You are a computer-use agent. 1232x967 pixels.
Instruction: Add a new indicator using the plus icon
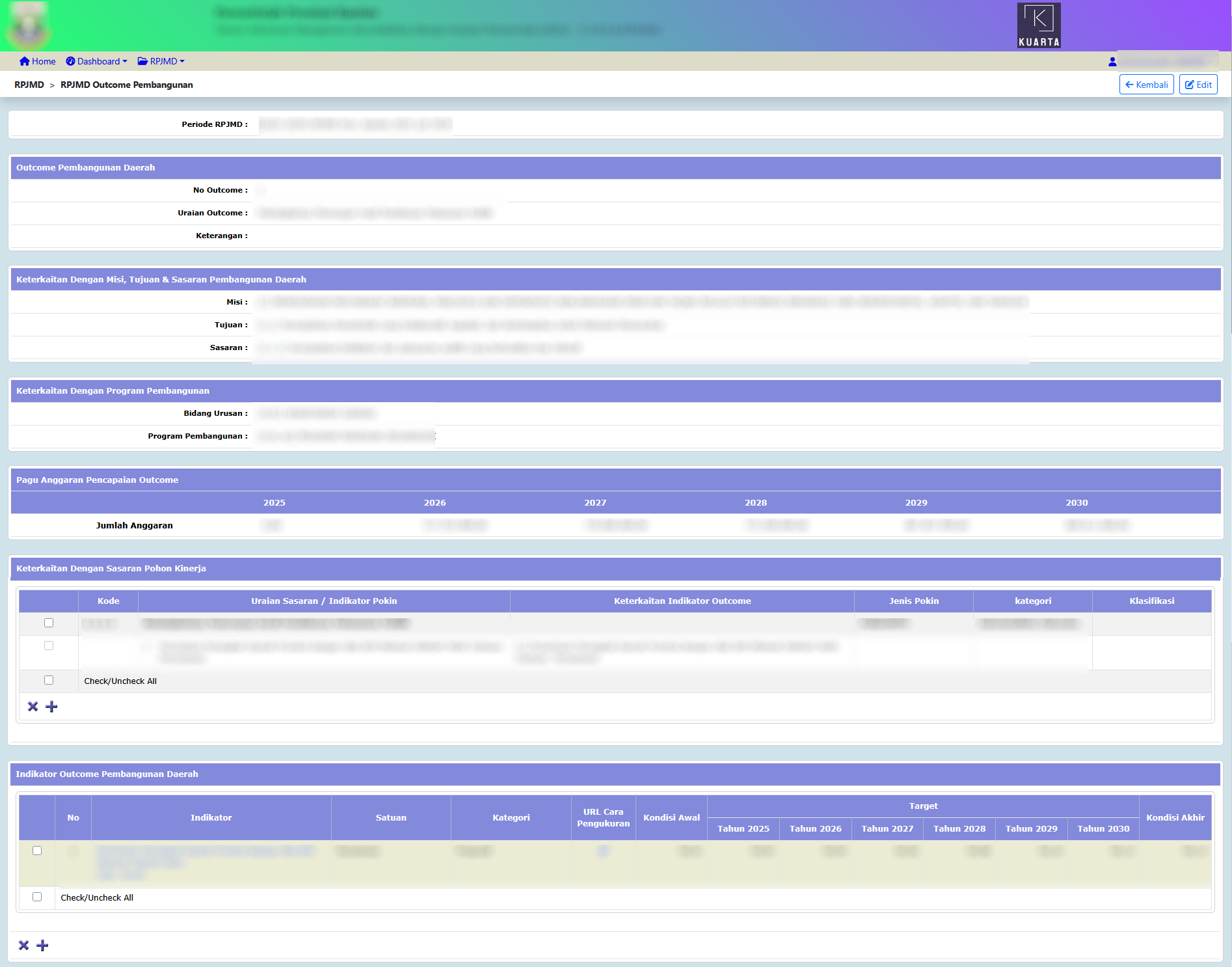pos(42,944)
